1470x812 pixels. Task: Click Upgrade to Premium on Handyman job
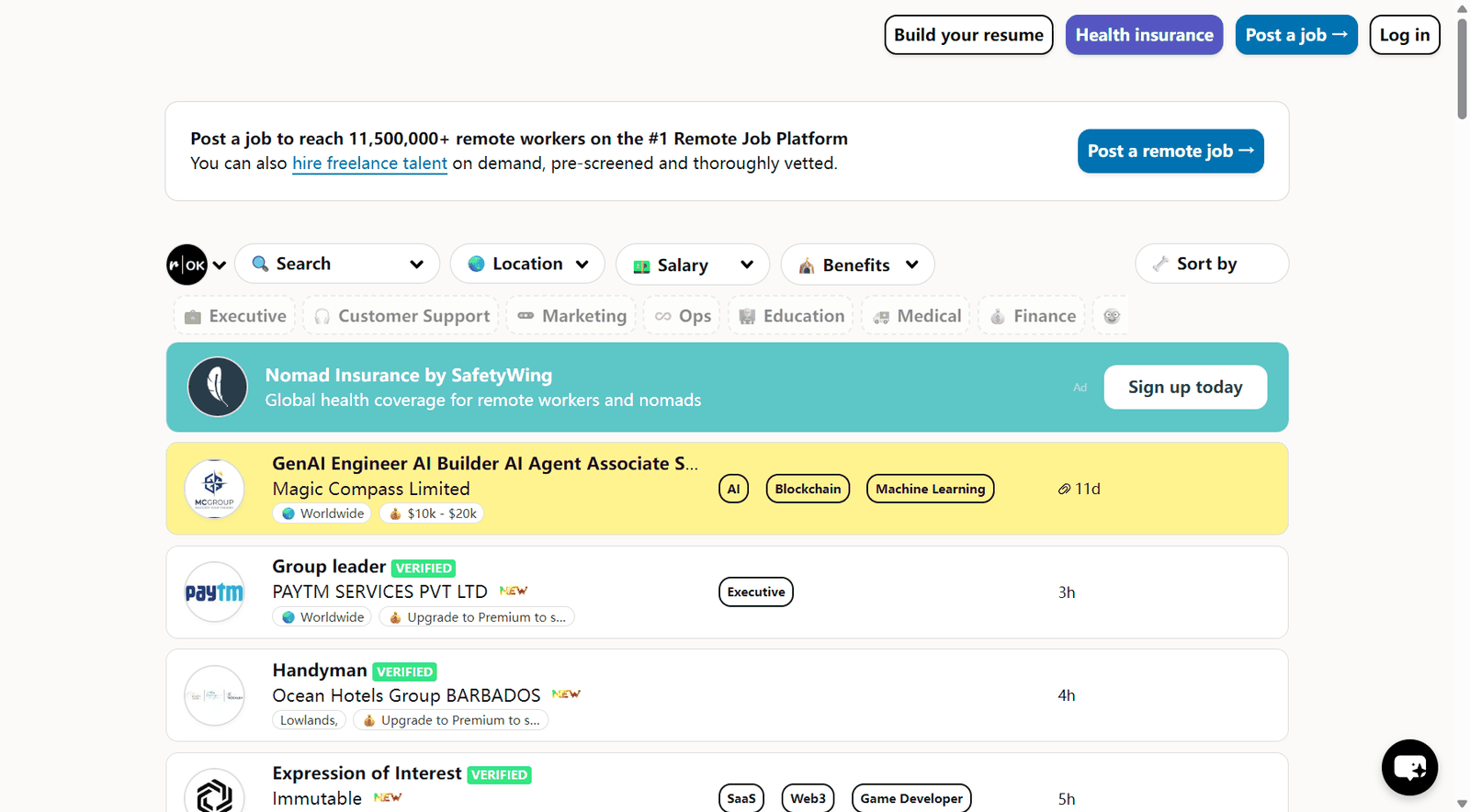tap(451, 720)
